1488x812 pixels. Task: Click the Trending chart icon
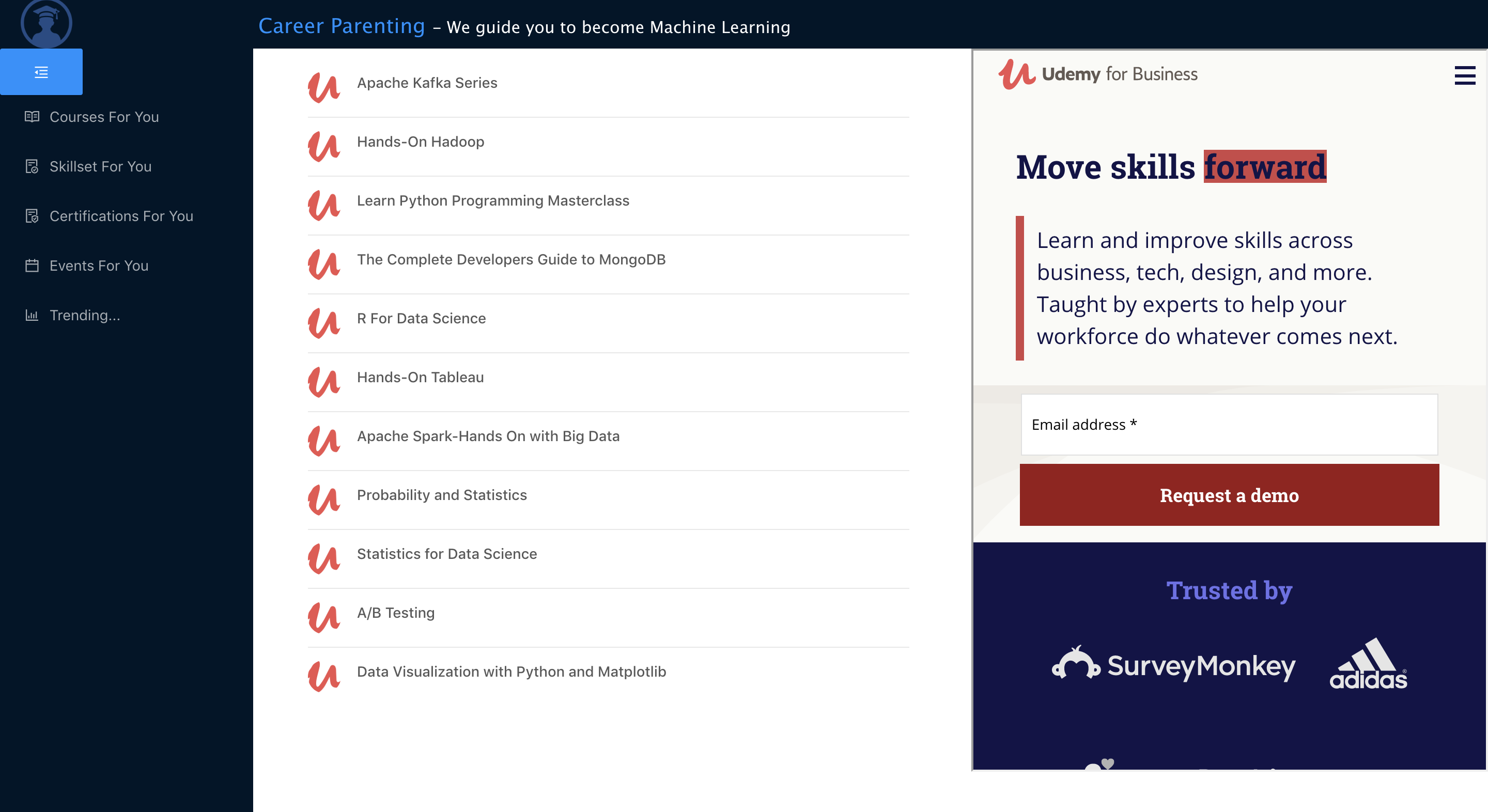[x=32, y=315]
